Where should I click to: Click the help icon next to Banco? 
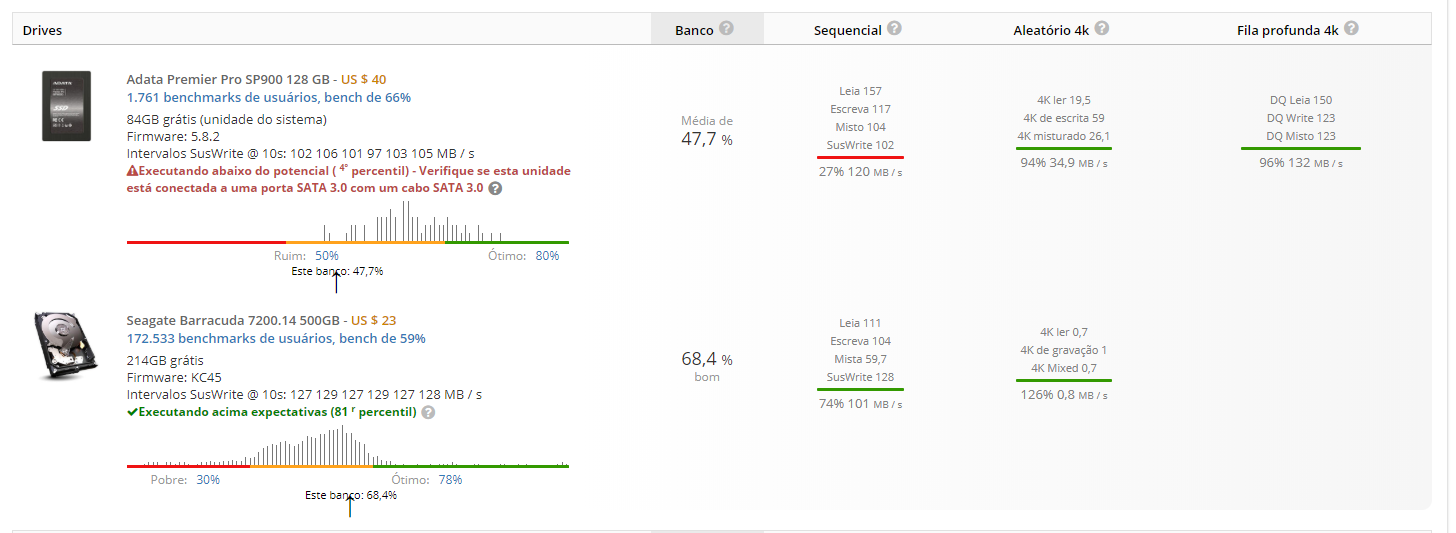coord(726,29)
